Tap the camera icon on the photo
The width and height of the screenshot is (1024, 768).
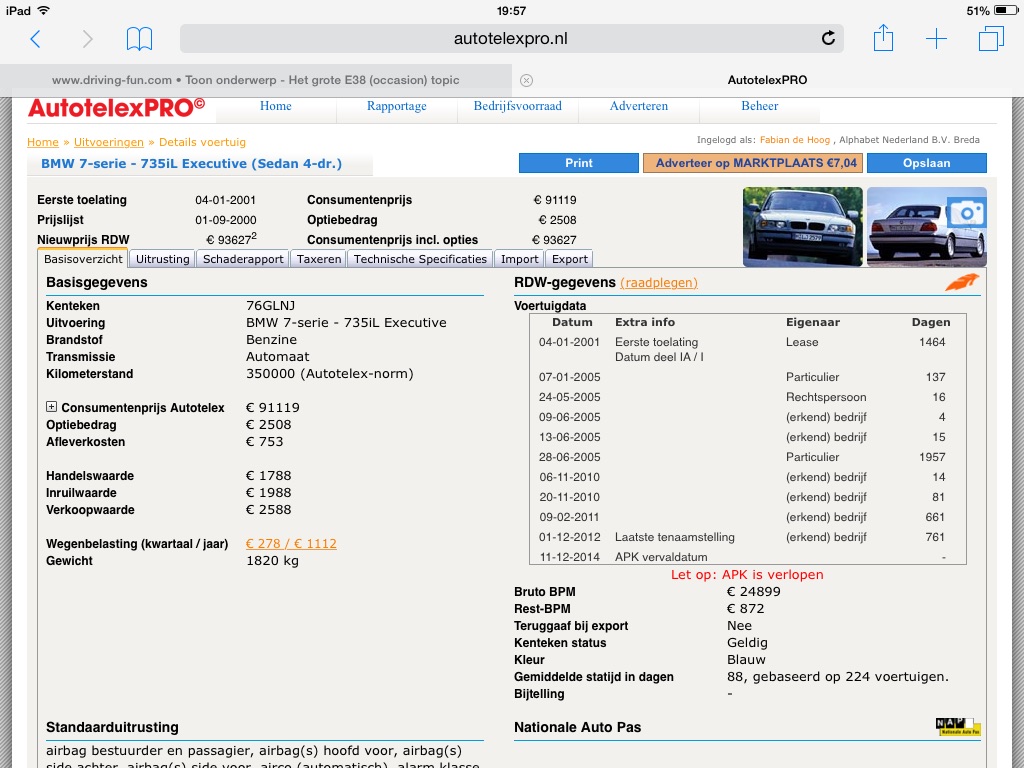(x=967, y=213)
